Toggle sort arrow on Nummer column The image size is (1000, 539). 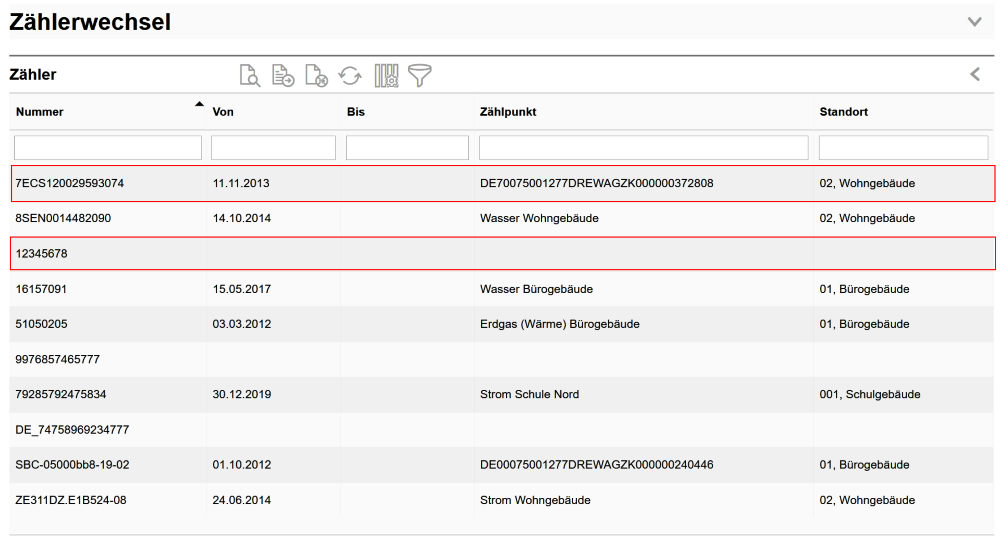198,105
